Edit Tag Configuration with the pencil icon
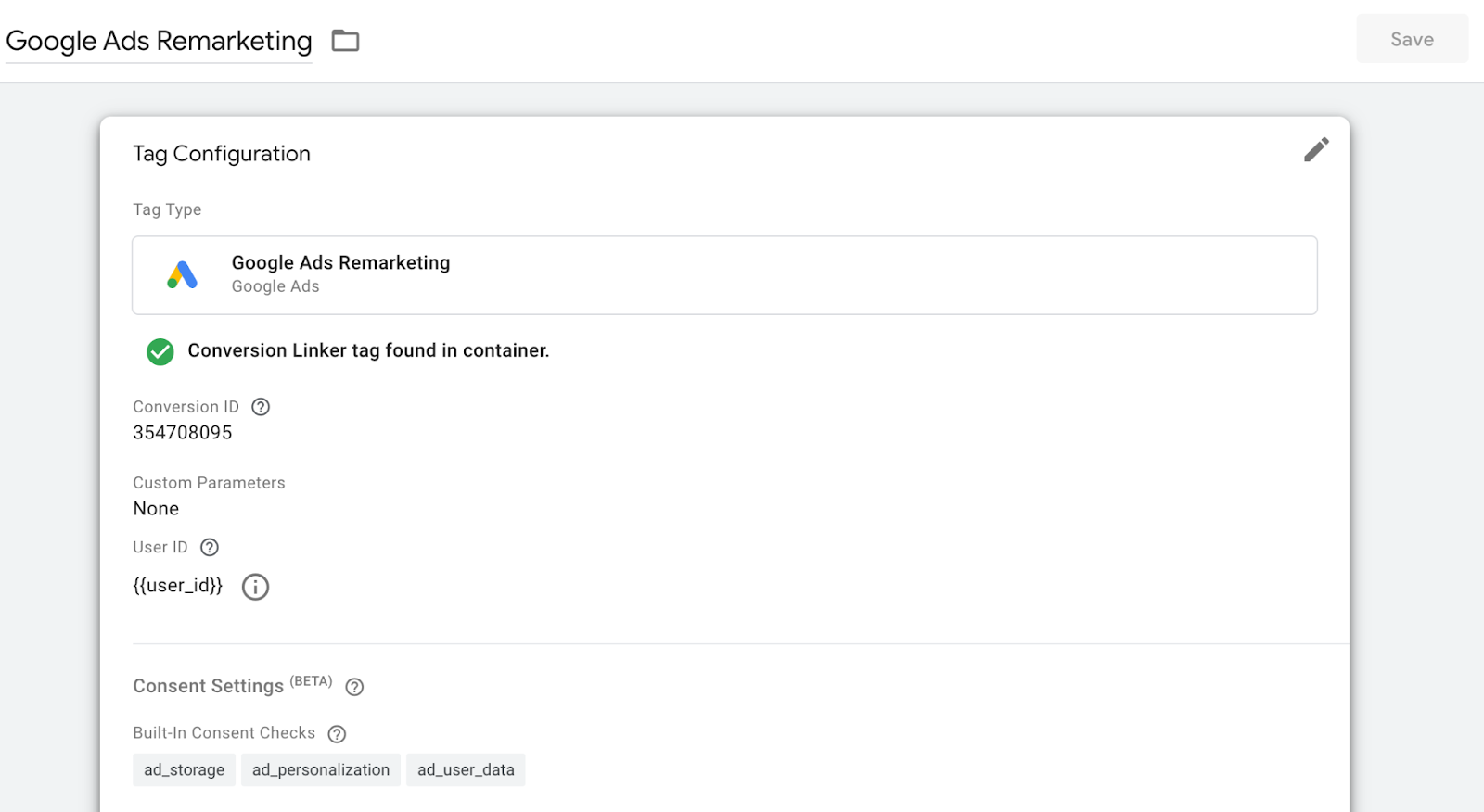Image resolution: width=1484 pixels, height=812 pixels. click(x=1316, y=150)
